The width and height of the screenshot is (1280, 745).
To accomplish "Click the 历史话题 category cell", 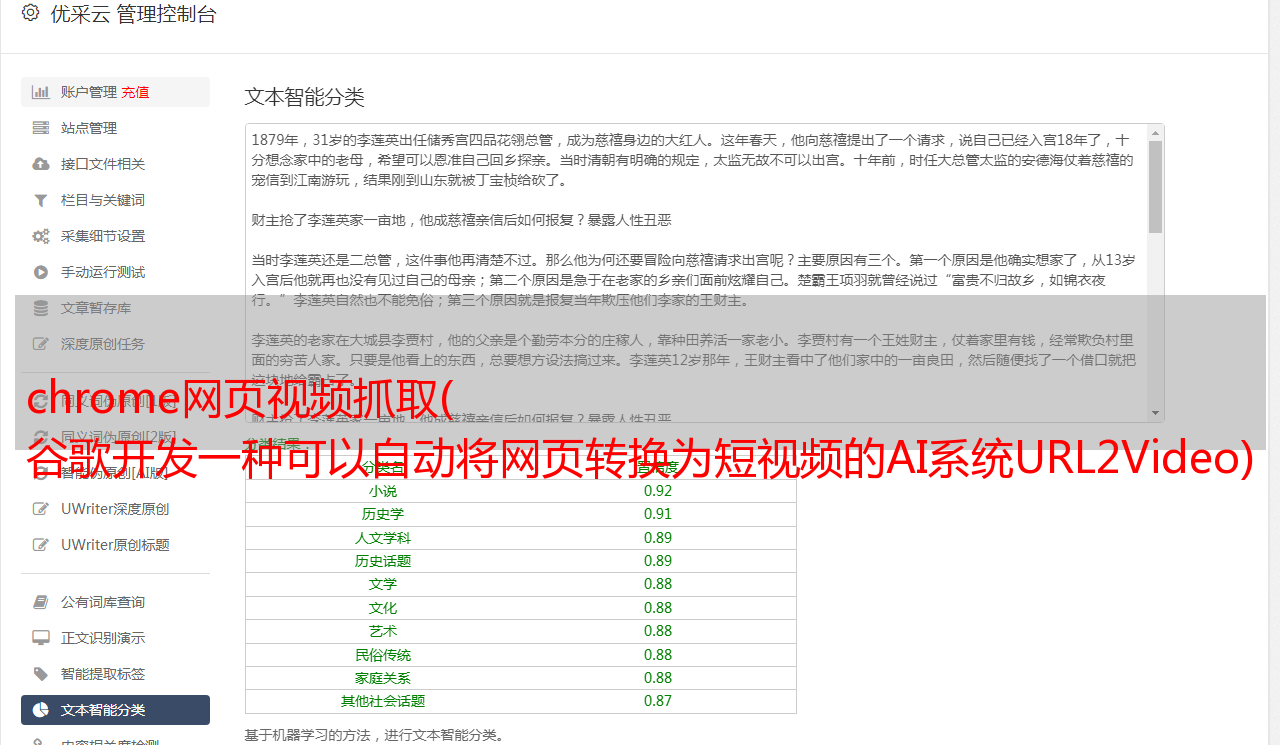I will 383,561.
